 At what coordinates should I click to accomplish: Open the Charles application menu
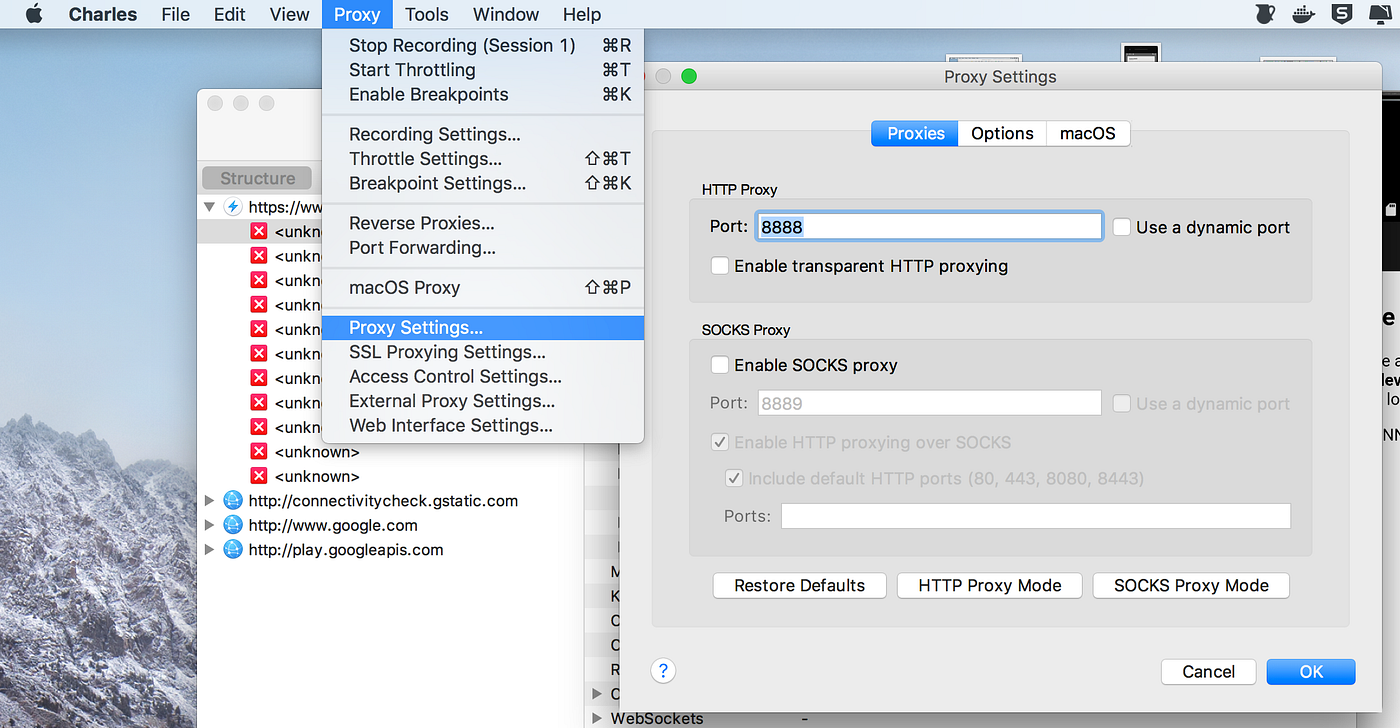click(x=105, y=14)
